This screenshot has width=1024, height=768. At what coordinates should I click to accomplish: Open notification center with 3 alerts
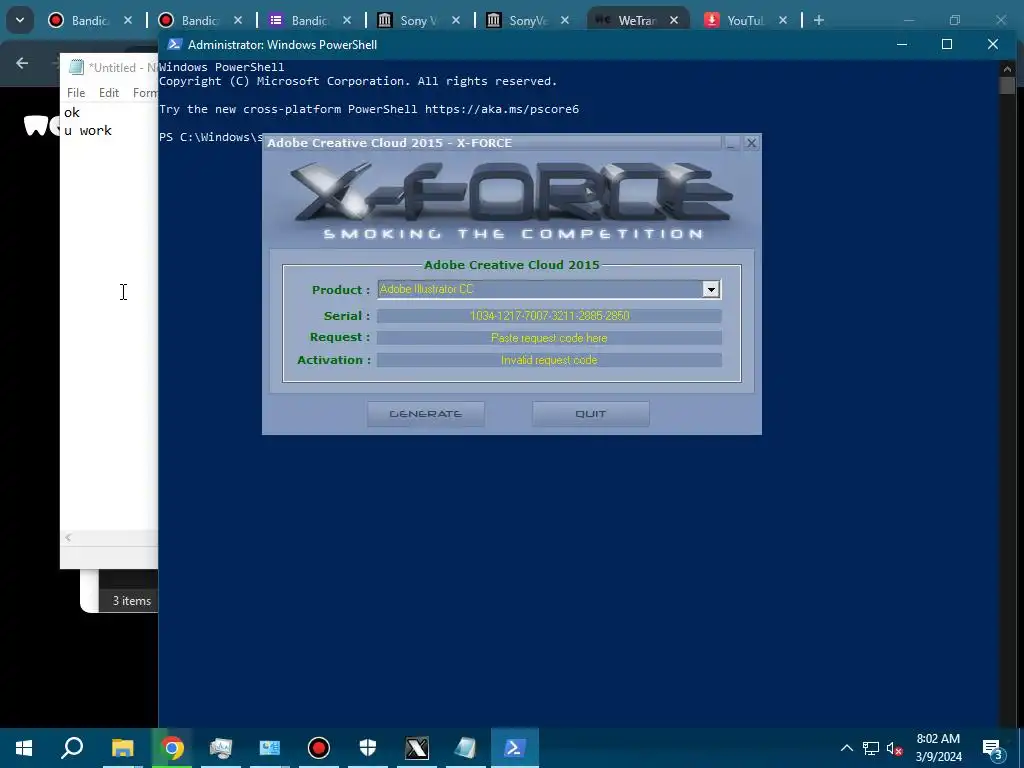(993, 748)
